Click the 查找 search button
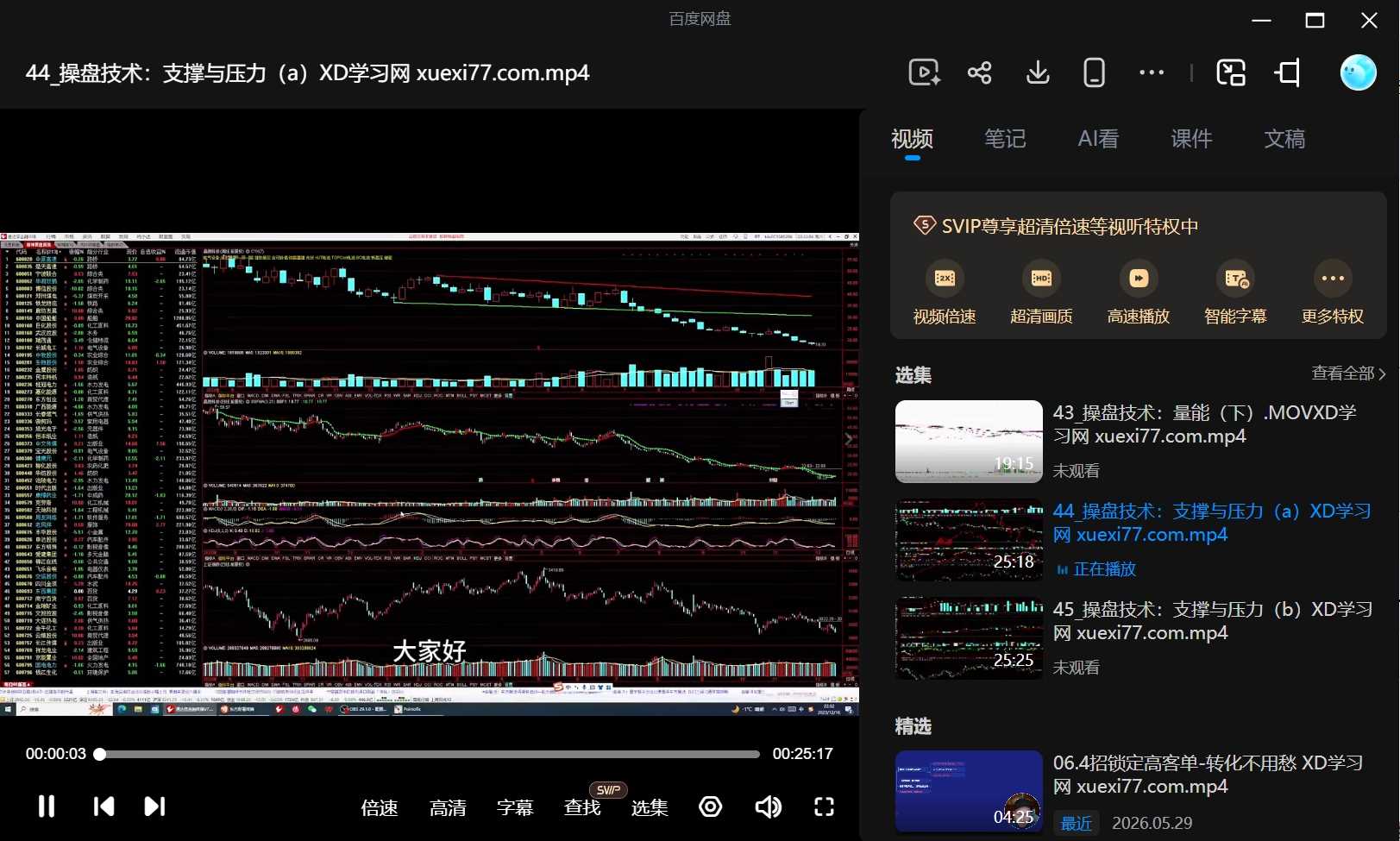1400x841 pixels. pos(582,808)
